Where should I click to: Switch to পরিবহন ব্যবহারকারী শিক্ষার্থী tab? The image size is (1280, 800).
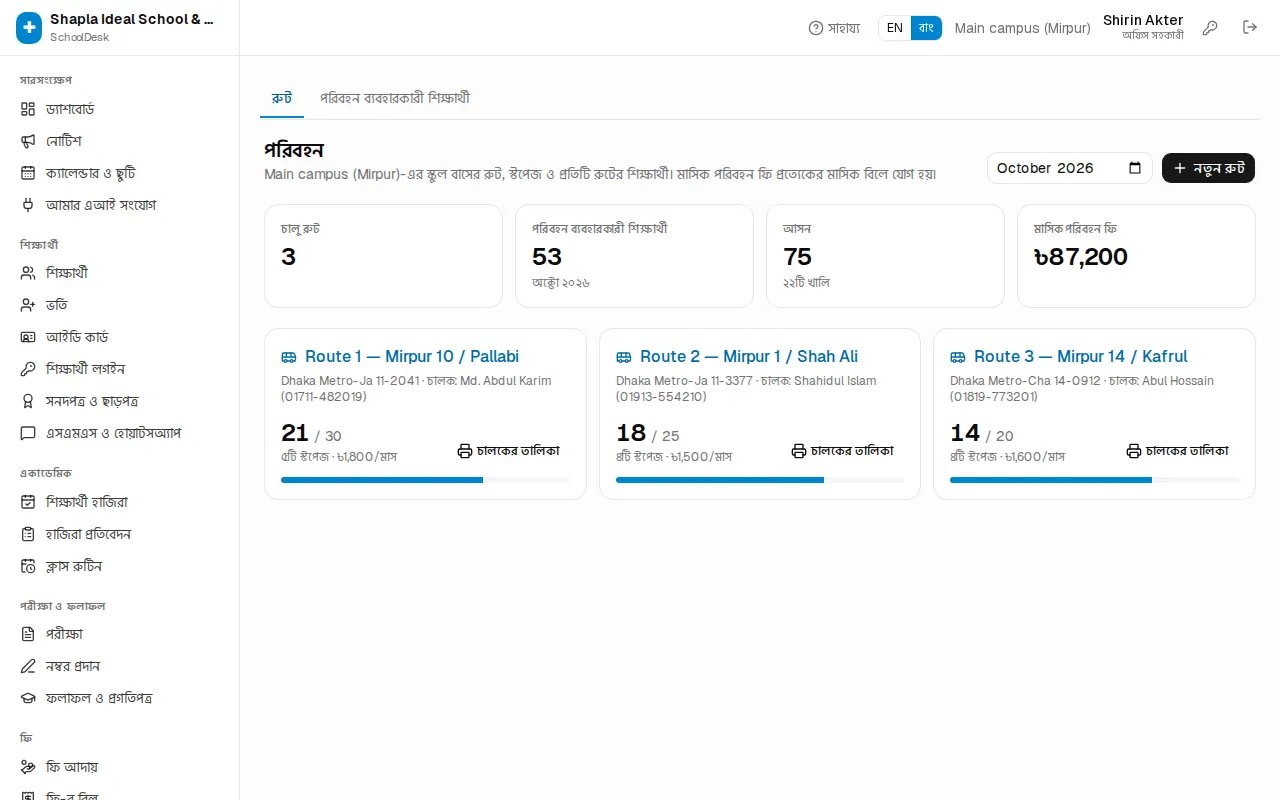pos(395,98)
